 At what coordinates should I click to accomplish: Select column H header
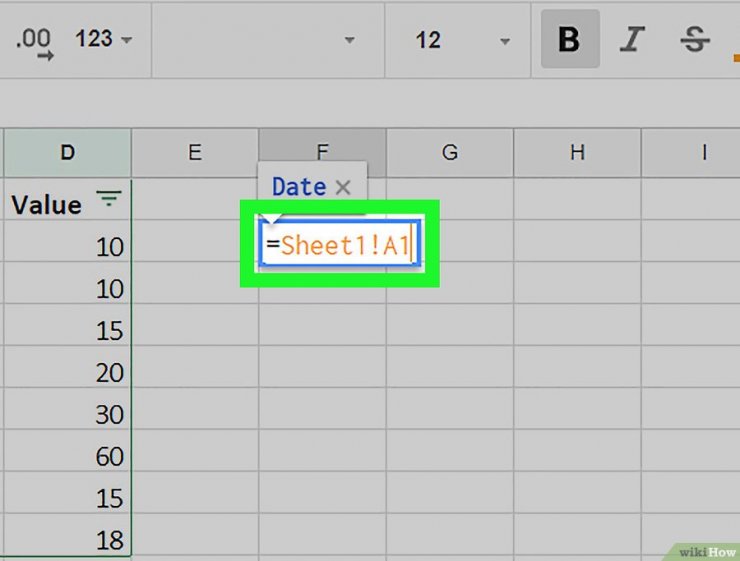tap(577, 152)
